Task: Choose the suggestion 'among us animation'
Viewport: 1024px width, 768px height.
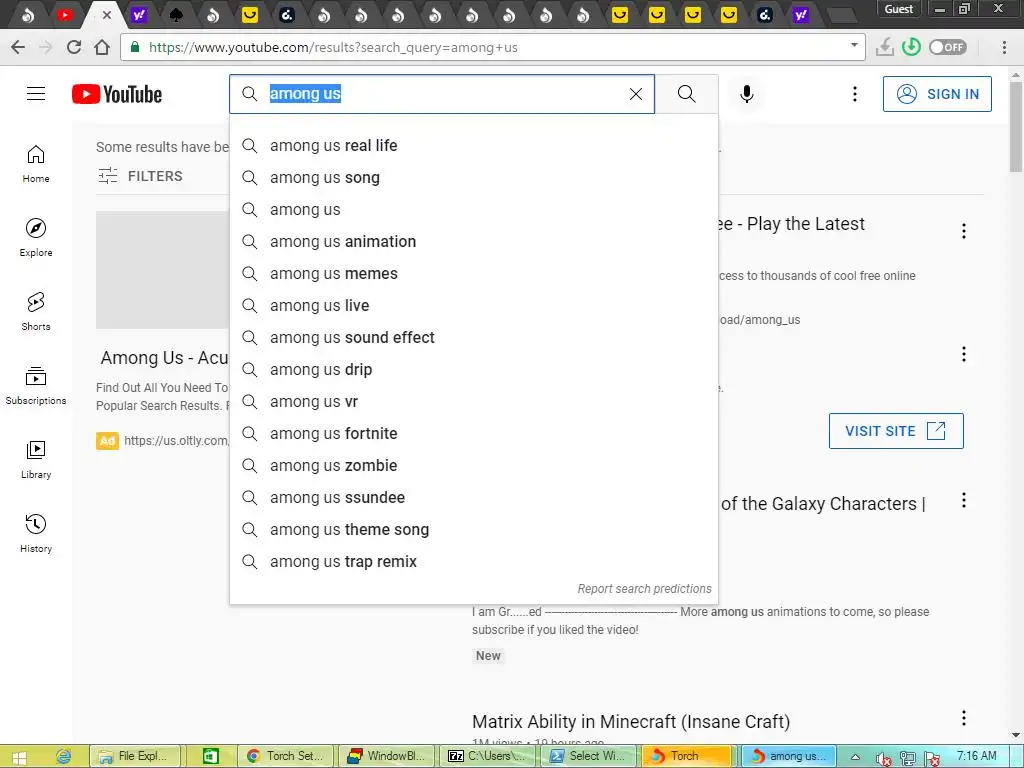Action: click(474, 242)
